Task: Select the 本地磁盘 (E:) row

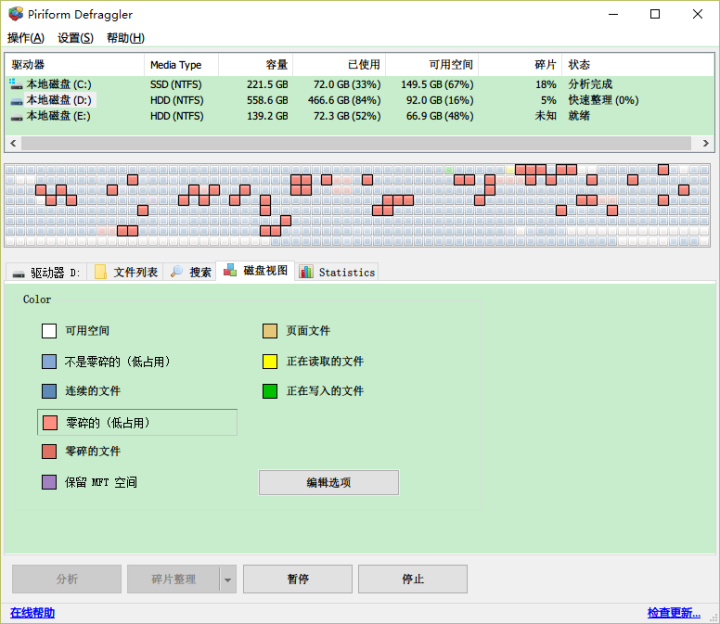Action: tap(360, 116)
